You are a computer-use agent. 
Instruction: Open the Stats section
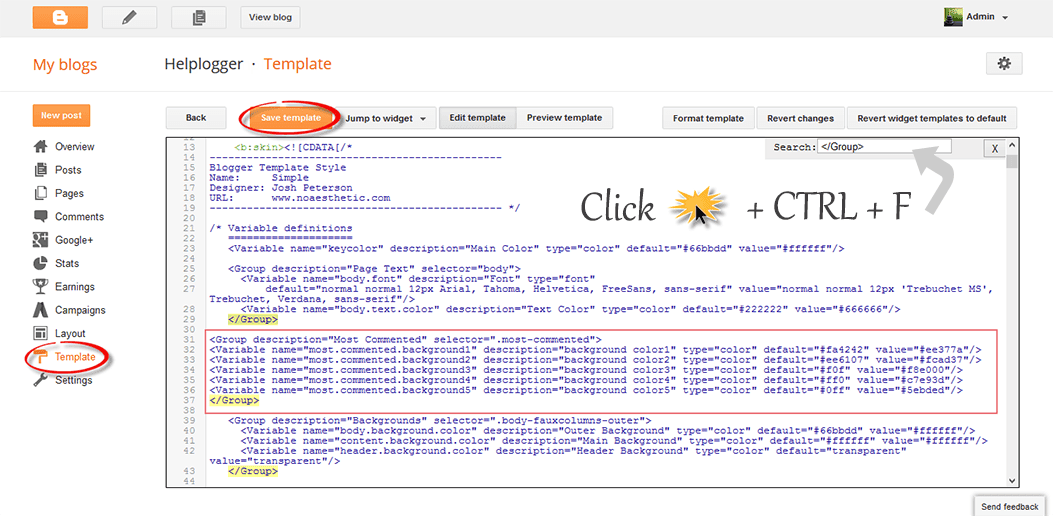tap(66, 263)
